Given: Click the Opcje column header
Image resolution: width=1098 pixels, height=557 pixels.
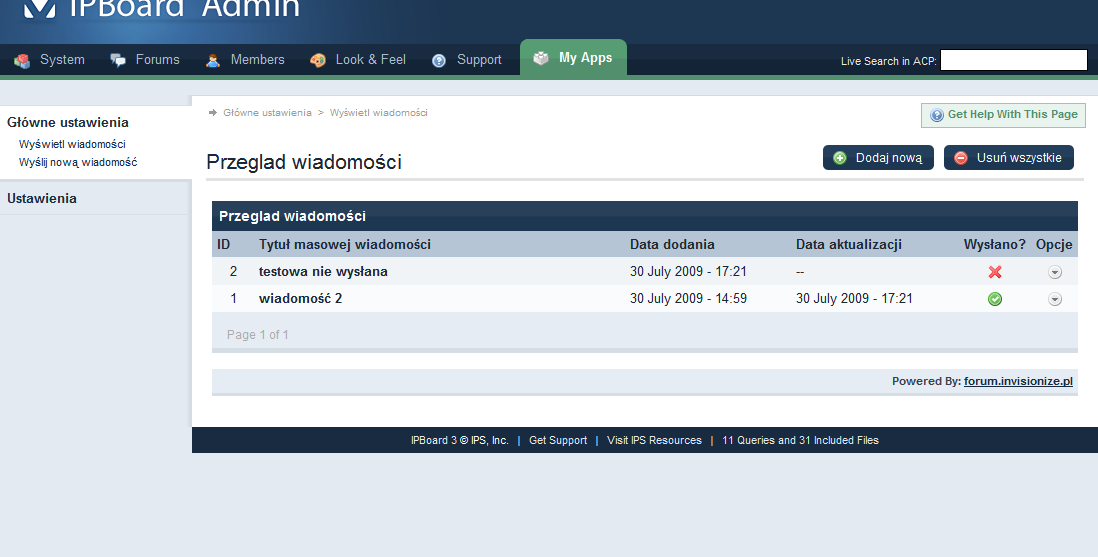Looking at the screenshot, I should click(x=1054, y=245).
